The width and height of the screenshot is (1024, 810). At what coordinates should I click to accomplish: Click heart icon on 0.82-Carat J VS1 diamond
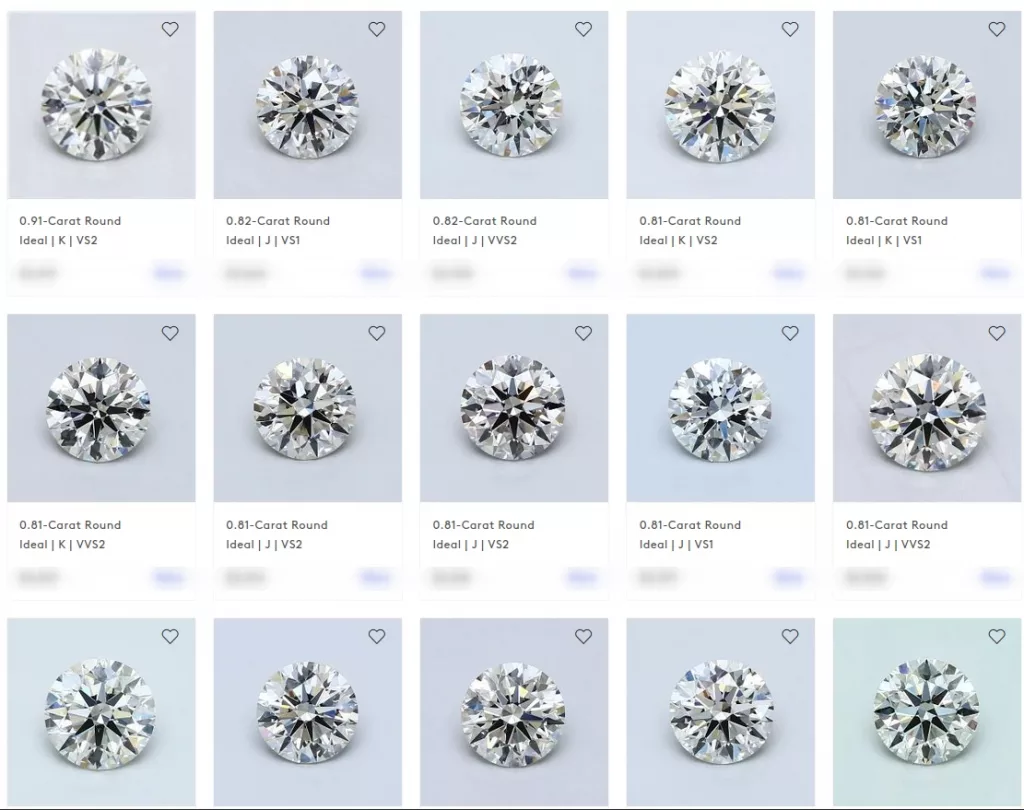pyautogui.click(x=377, y=29)
